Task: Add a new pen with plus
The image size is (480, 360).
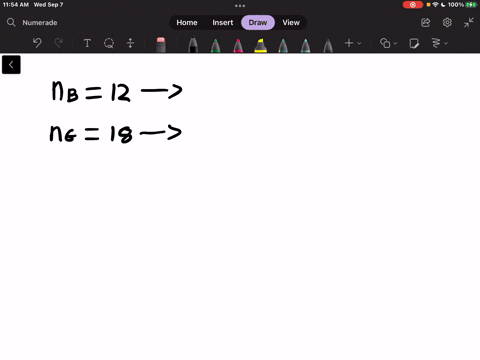Action: (349, 43)
